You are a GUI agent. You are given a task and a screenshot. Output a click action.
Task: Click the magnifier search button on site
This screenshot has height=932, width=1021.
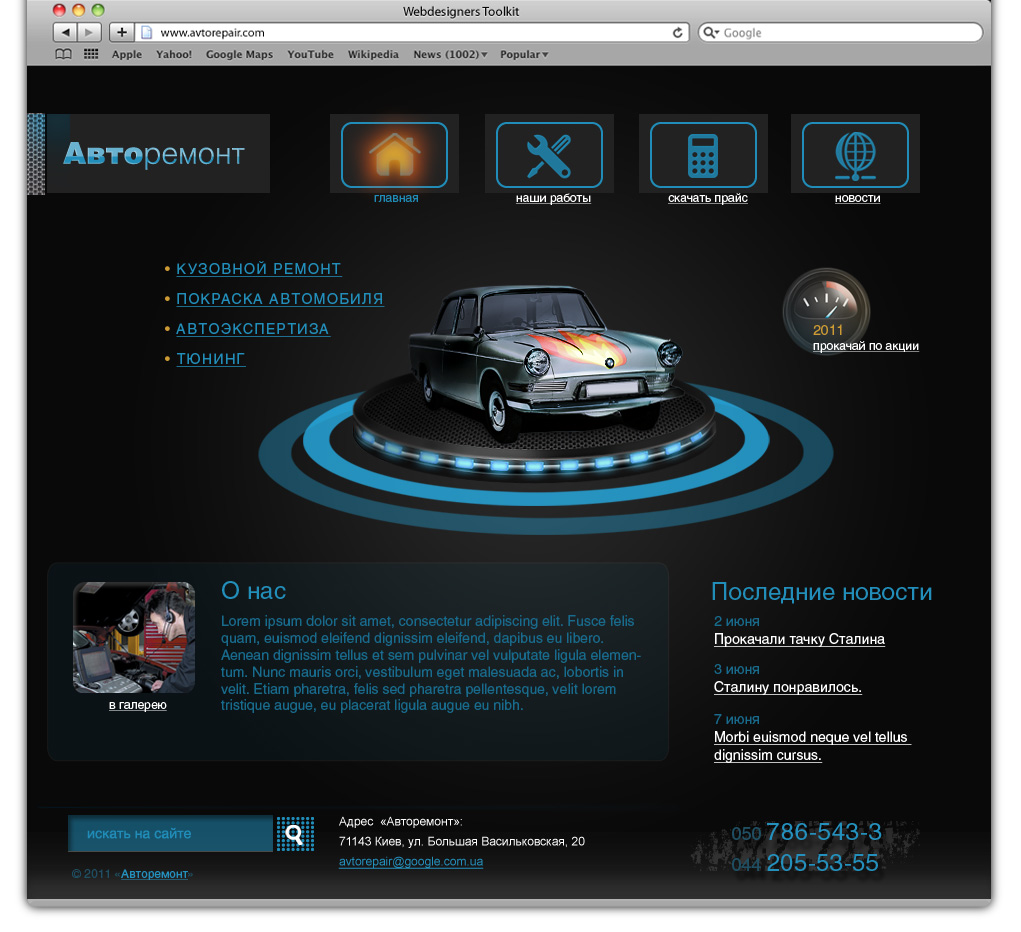[x=295, y=833]
